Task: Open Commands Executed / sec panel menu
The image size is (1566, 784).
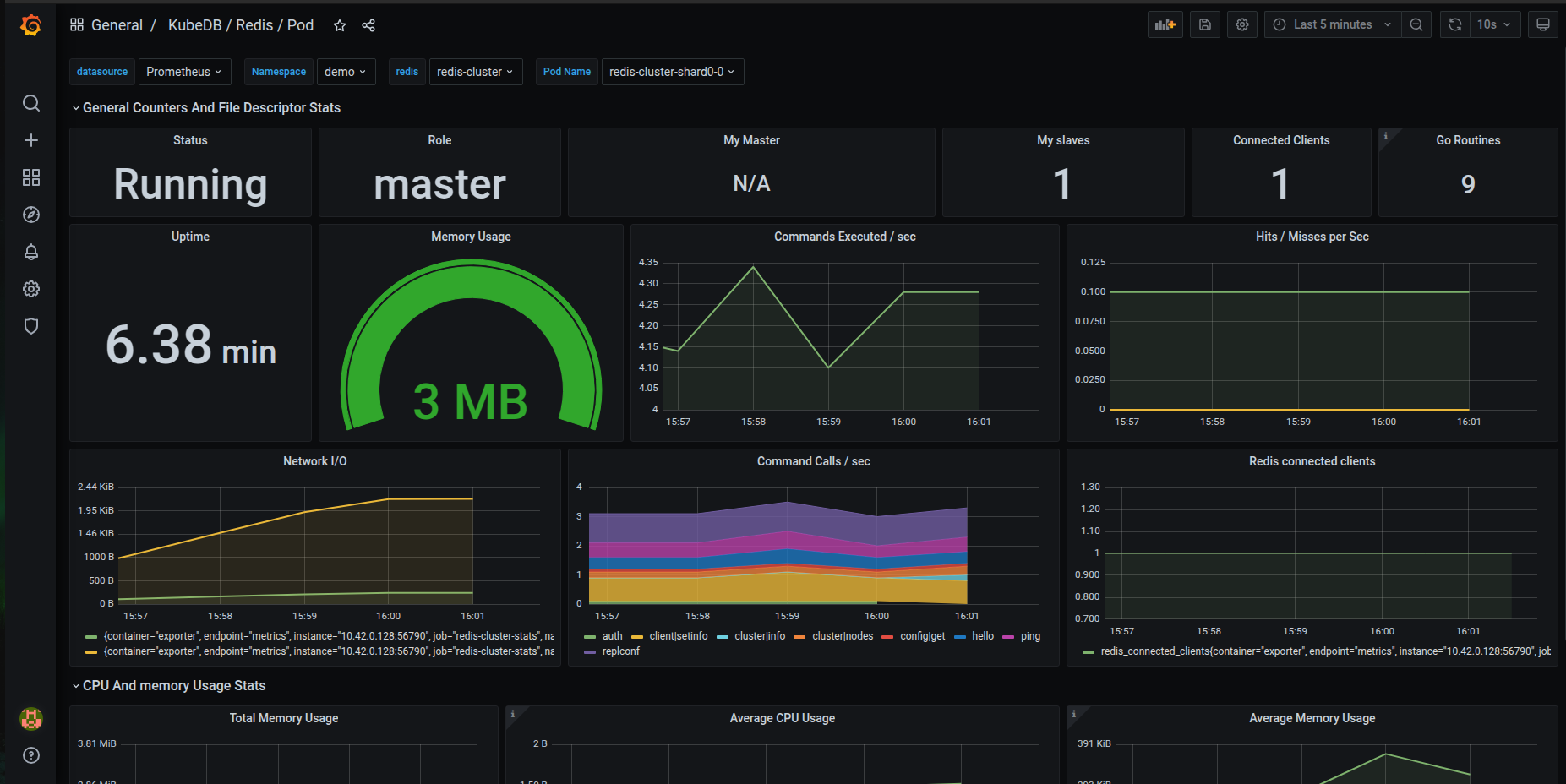Action: pos(844,237)
